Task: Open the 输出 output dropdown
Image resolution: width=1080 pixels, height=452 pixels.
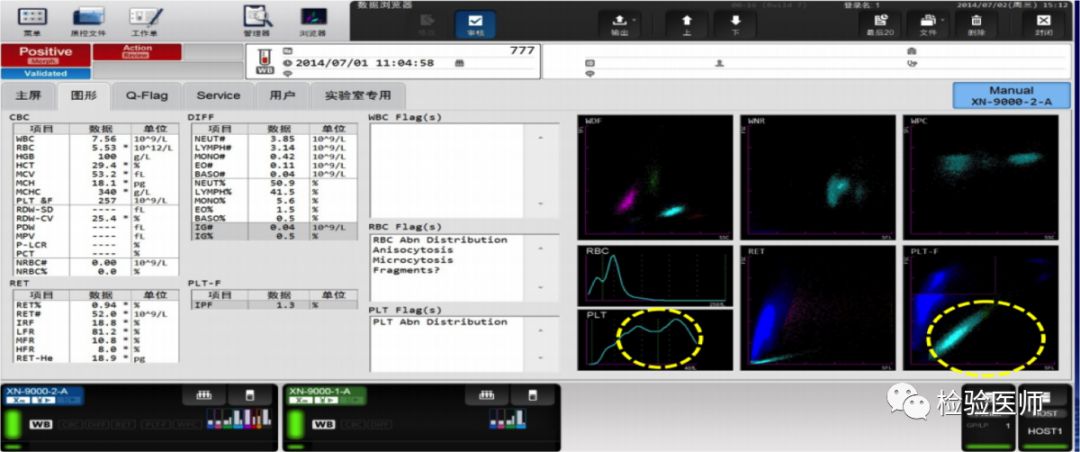Action: (620, 23)
